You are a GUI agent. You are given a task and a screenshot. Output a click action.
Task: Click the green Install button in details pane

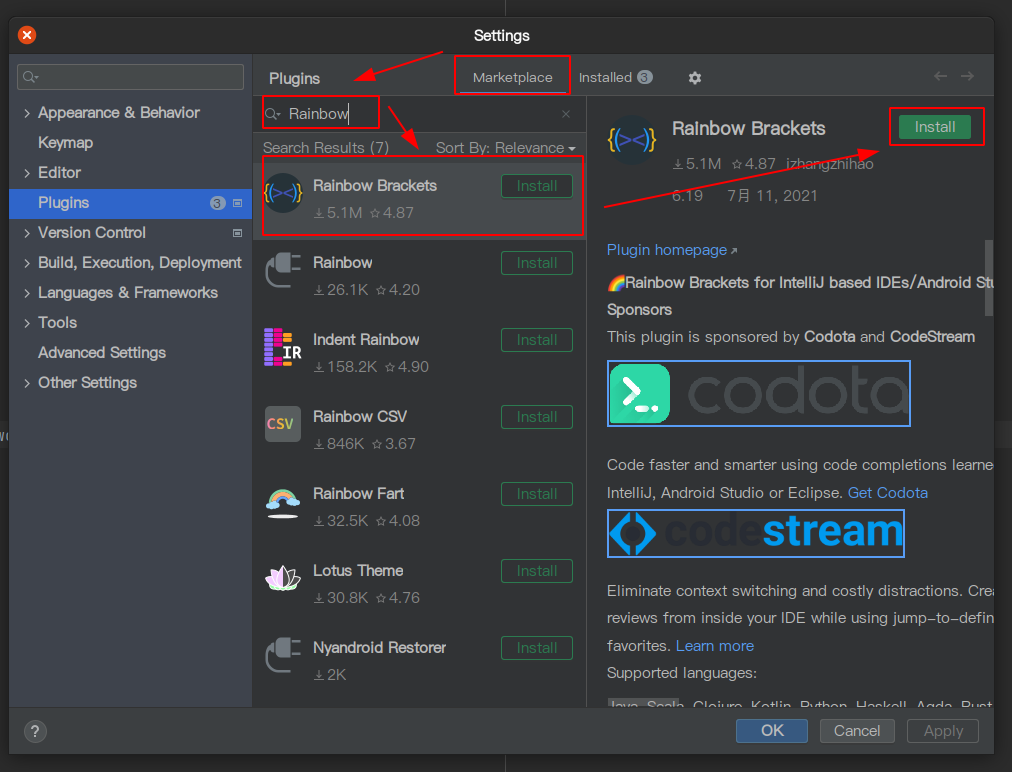tap(935, 127)
